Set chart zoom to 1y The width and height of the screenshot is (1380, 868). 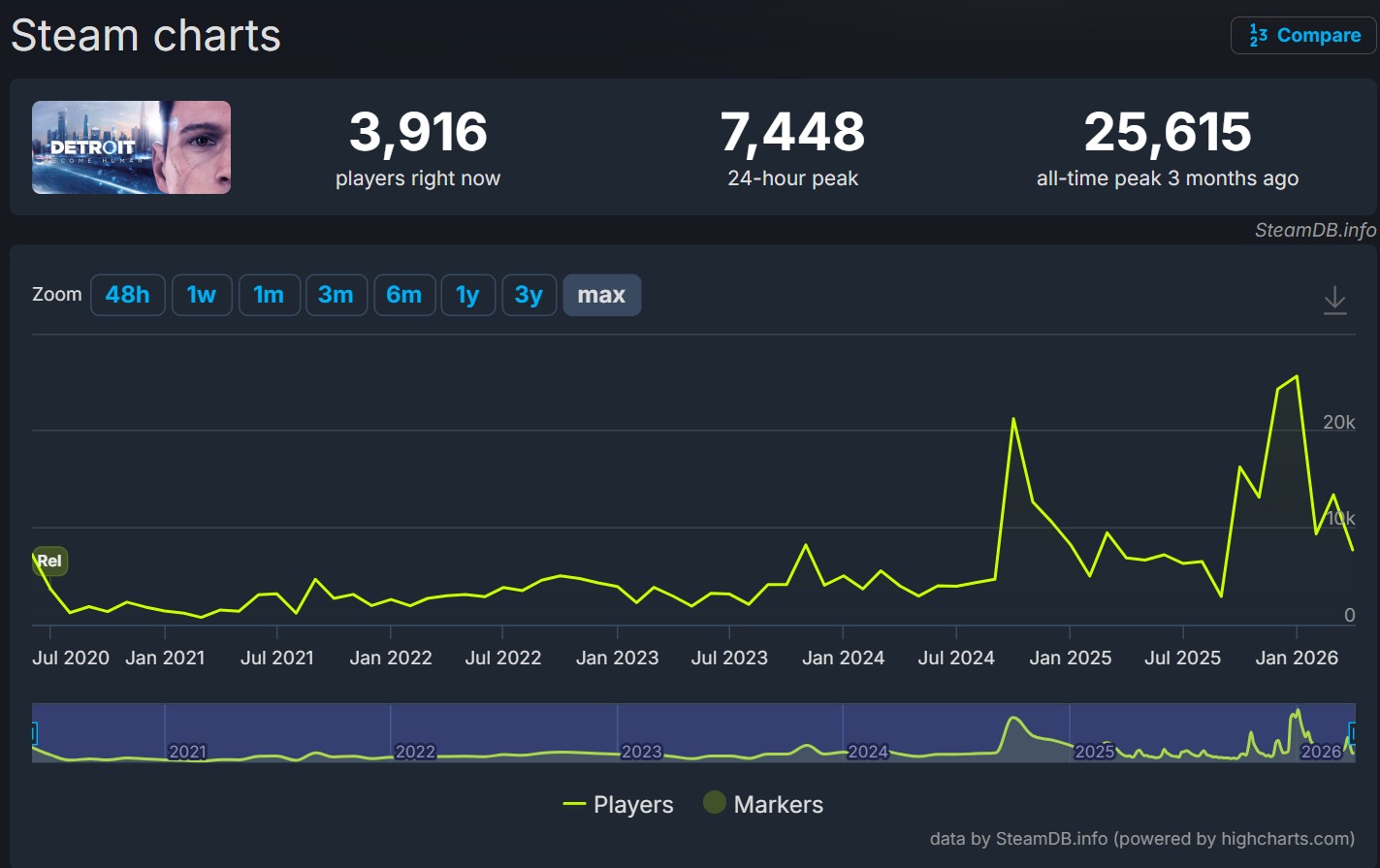click(467, 295)
